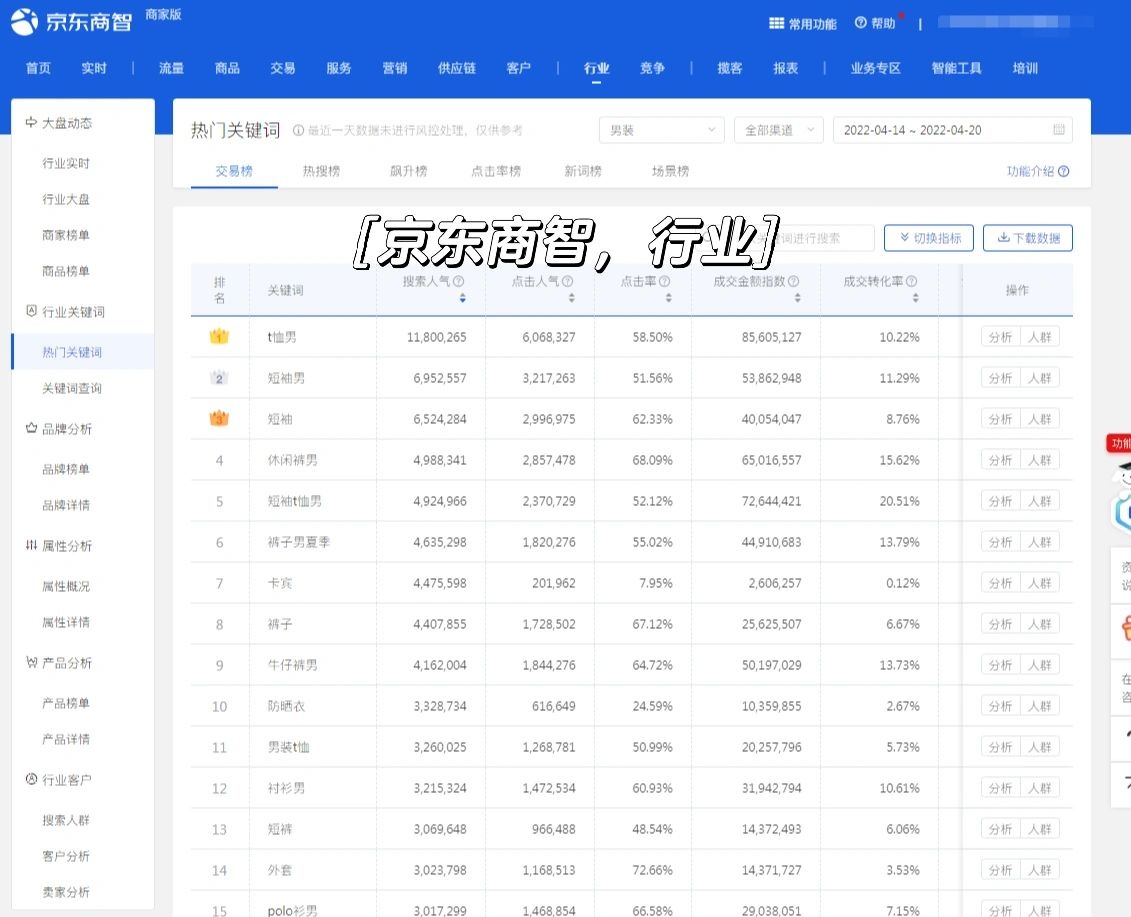Image resolution: width=1131 pixels, height=917 pixels.
Task: Click 分析 for 防晒衣 row
Action: pos(1000,706)
